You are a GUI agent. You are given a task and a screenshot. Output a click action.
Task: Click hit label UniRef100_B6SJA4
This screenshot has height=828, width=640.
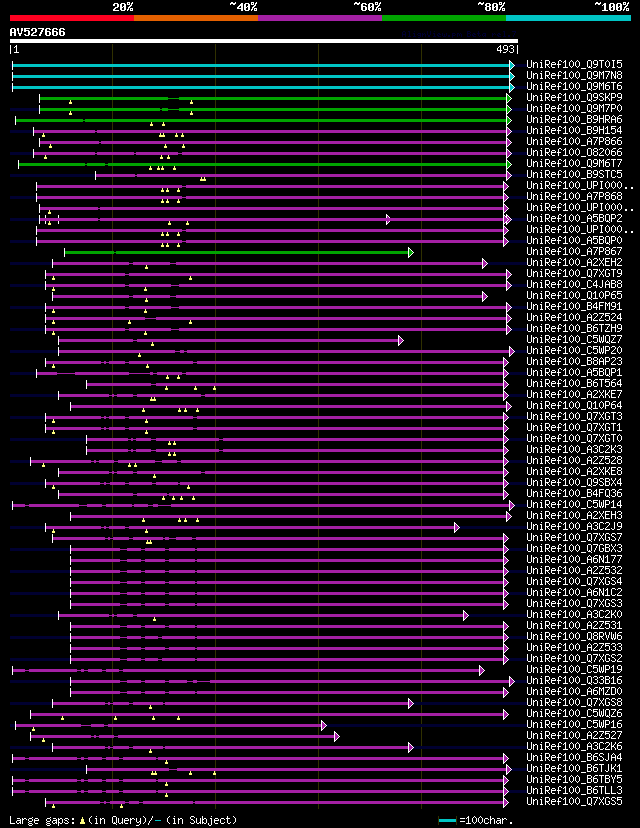[x=574, y=757]
